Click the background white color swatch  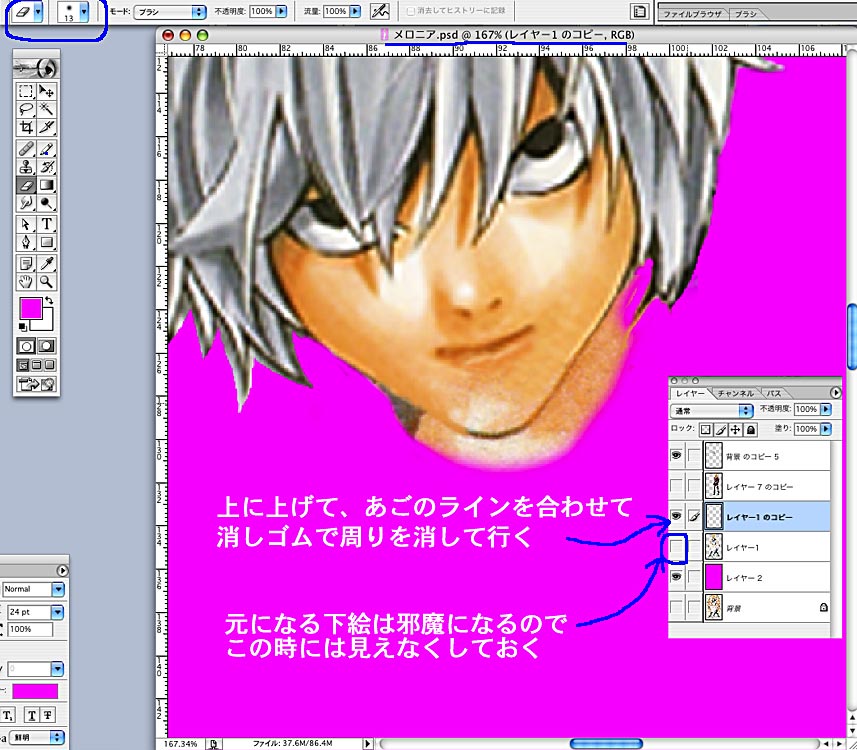point(46,323)
